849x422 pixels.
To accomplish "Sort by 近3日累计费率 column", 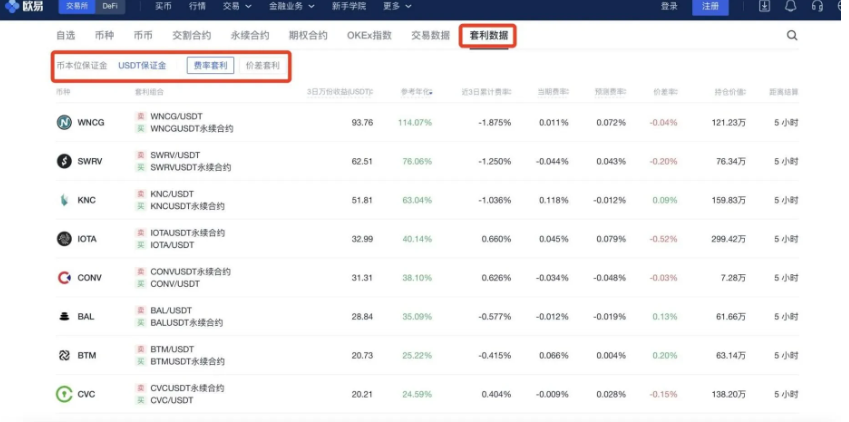I will 486,92.
